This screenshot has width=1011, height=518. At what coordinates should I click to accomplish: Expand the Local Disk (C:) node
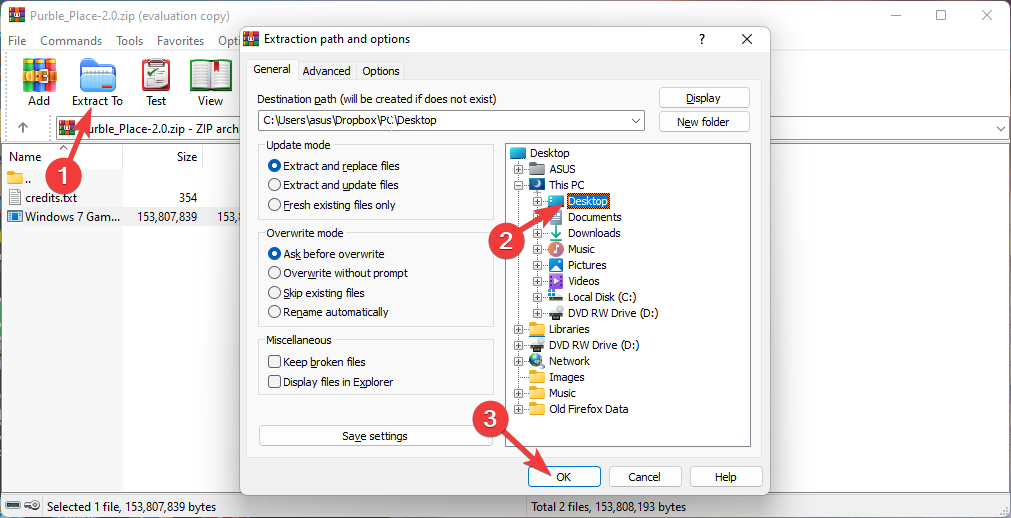(537, 297)
